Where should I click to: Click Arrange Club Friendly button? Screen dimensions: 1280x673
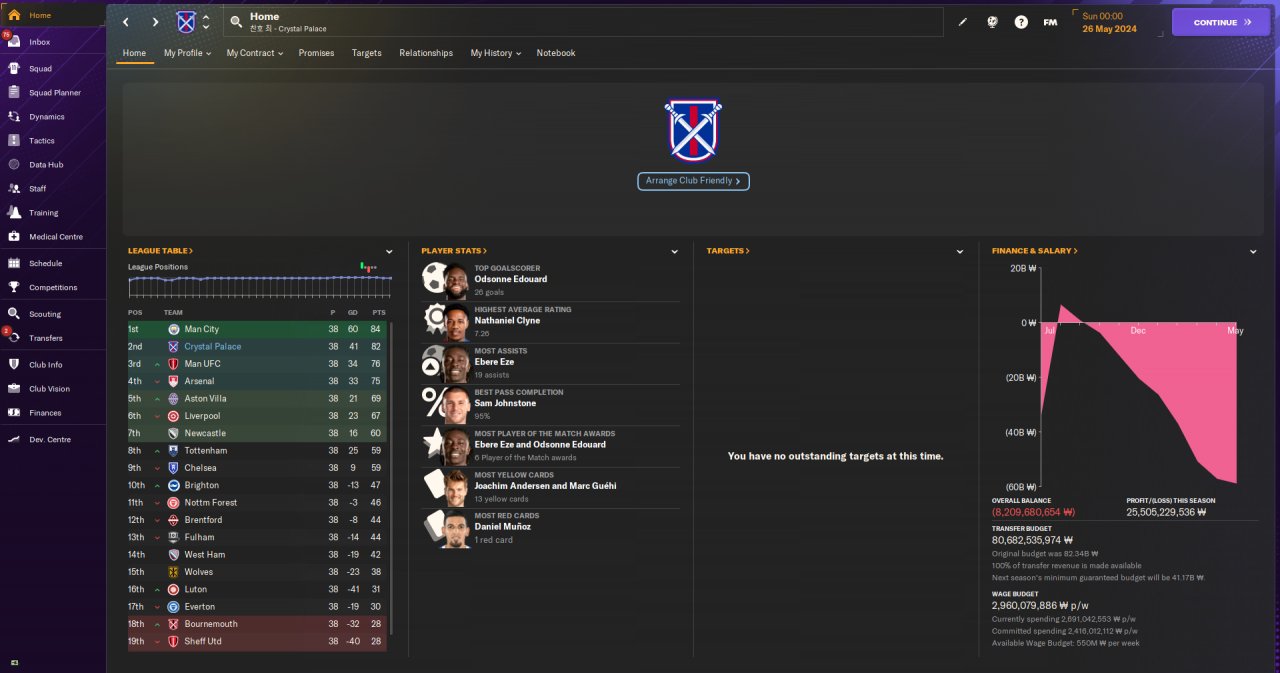click(x=693, y=181)
